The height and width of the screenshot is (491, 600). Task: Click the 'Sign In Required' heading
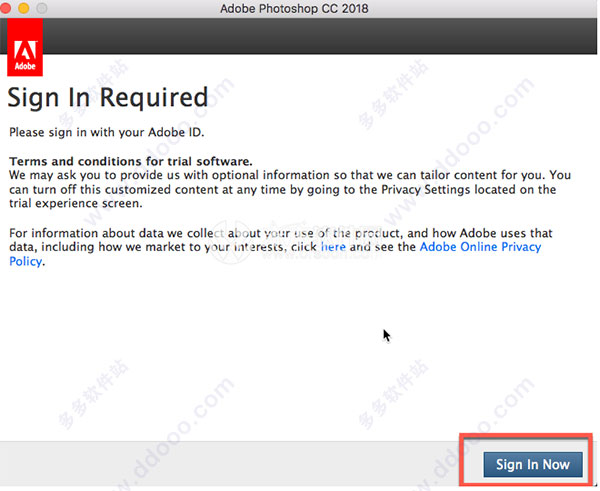tap(108, 97)
